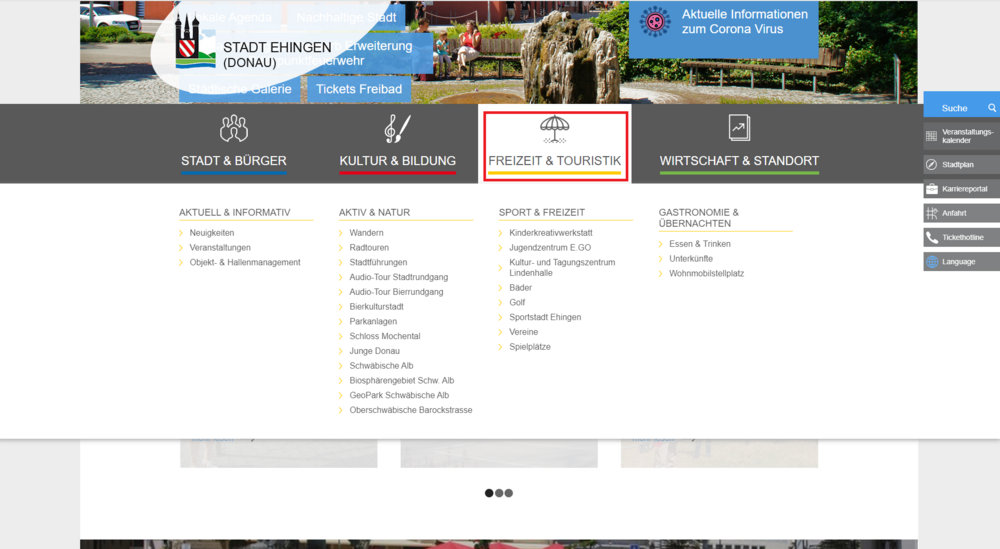Select the third carousel dot
The width and height of the screenshot is (1000, 549).
pos(508,493)
